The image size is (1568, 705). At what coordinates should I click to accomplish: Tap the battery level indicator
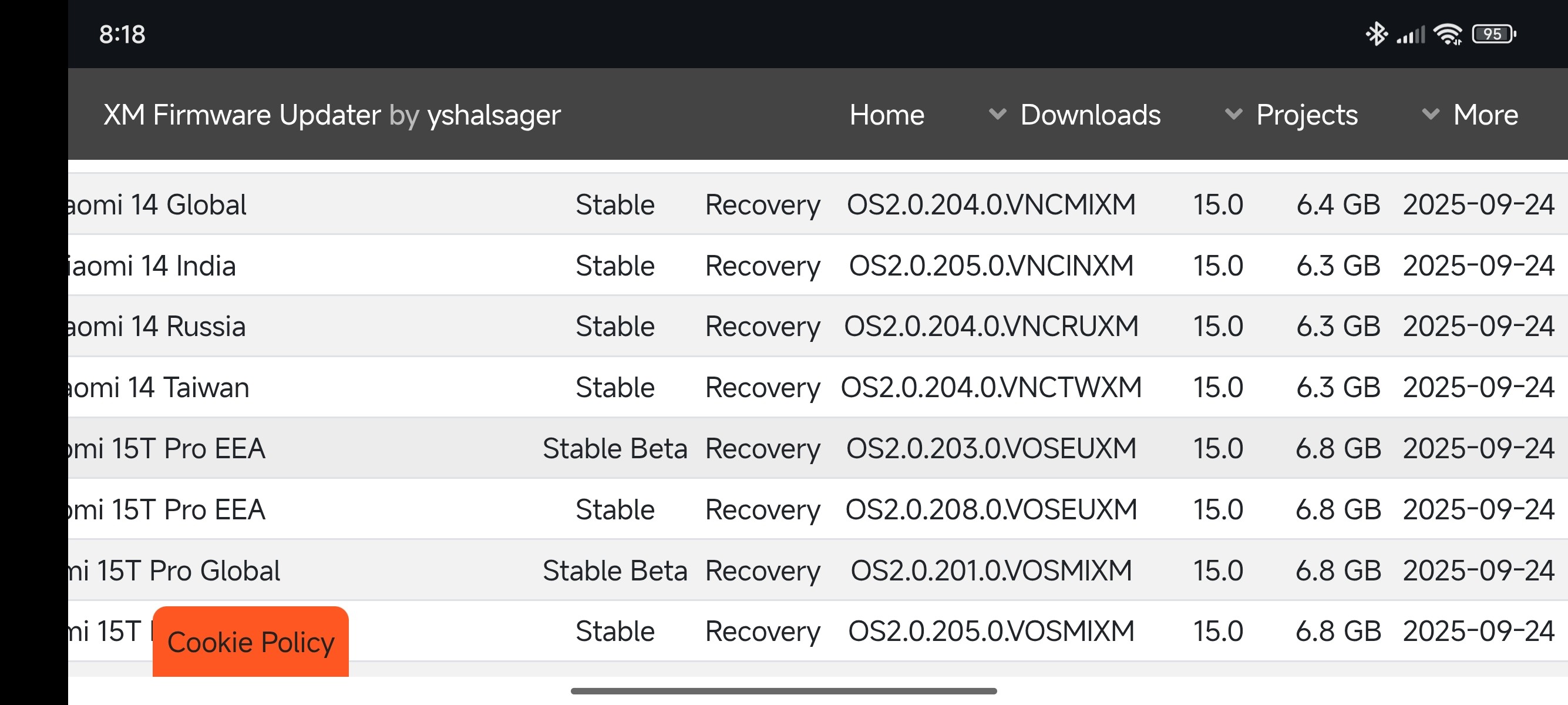coord(1492,34)
